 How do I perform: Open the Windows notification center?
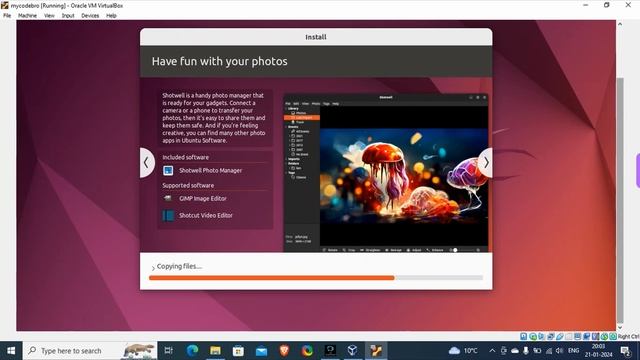click(625, 351)
